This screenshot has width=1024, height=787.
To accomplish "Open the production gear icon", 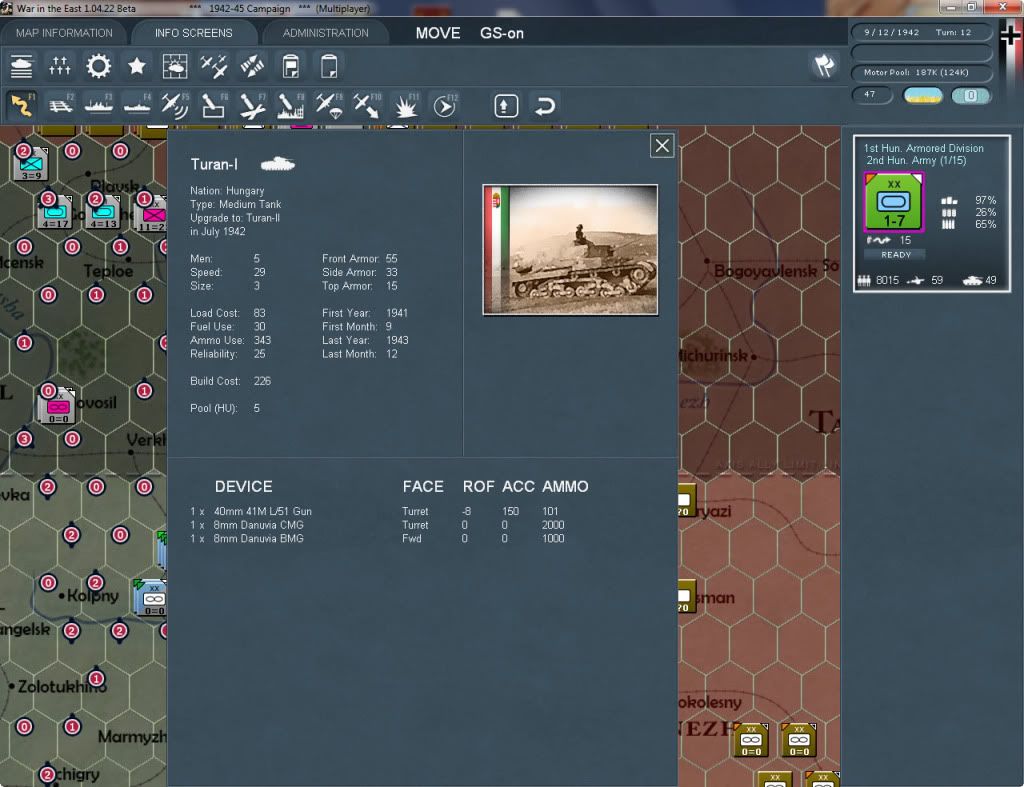I will (99, 66).
